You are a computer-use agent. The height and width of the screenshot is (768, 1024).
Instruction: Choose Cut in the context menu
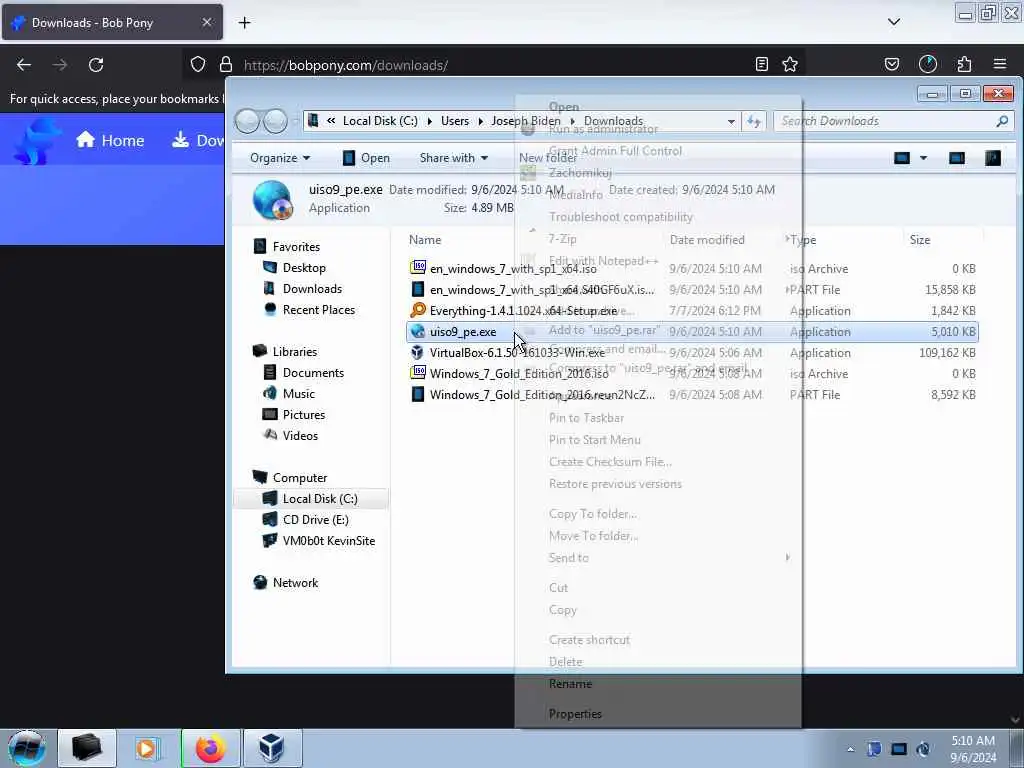pyautogui.click(x=658, y=587)
